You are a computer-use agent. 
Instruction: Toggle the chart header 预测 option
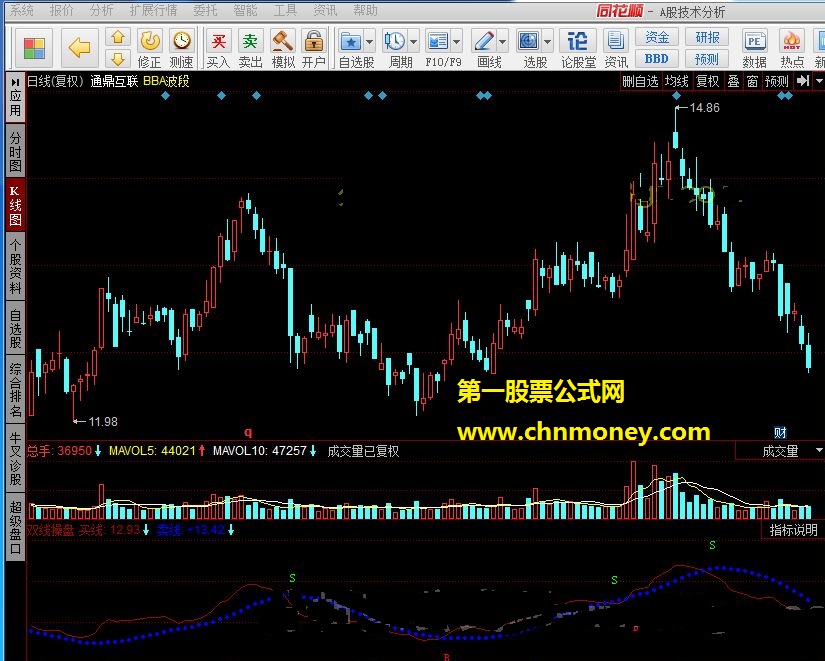[777, 81]
